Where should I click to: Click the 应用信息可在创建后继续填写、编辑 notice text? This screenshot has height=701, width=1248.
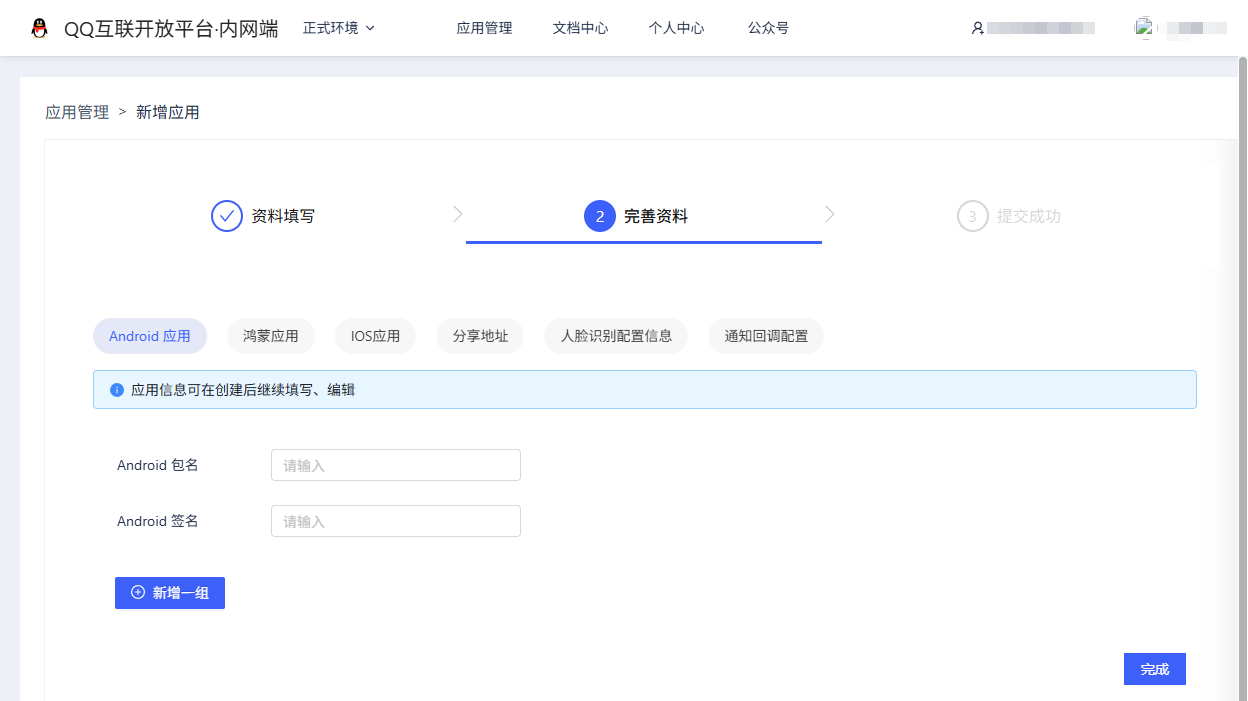243,390
